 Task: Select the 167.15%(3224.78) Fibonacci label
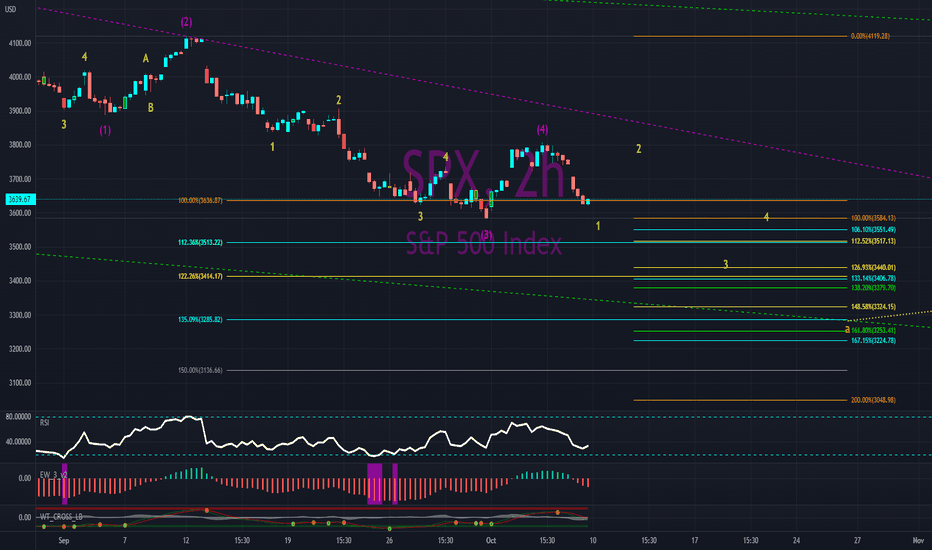[873, 341]
